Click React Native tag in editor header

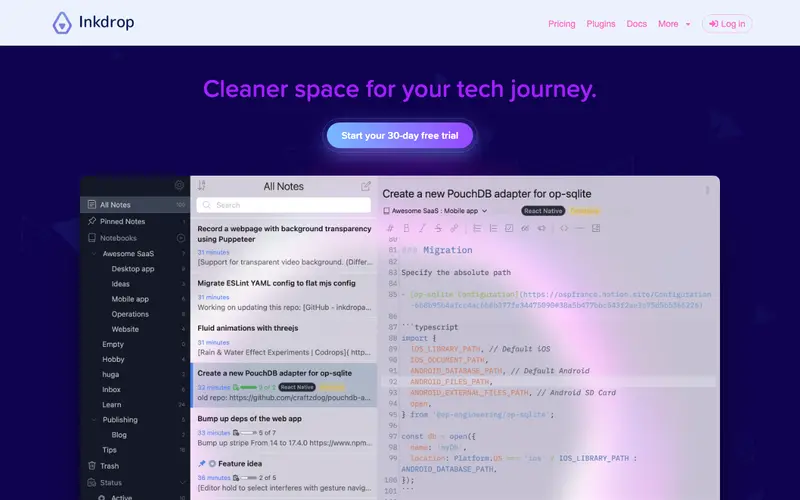[543, 211]
